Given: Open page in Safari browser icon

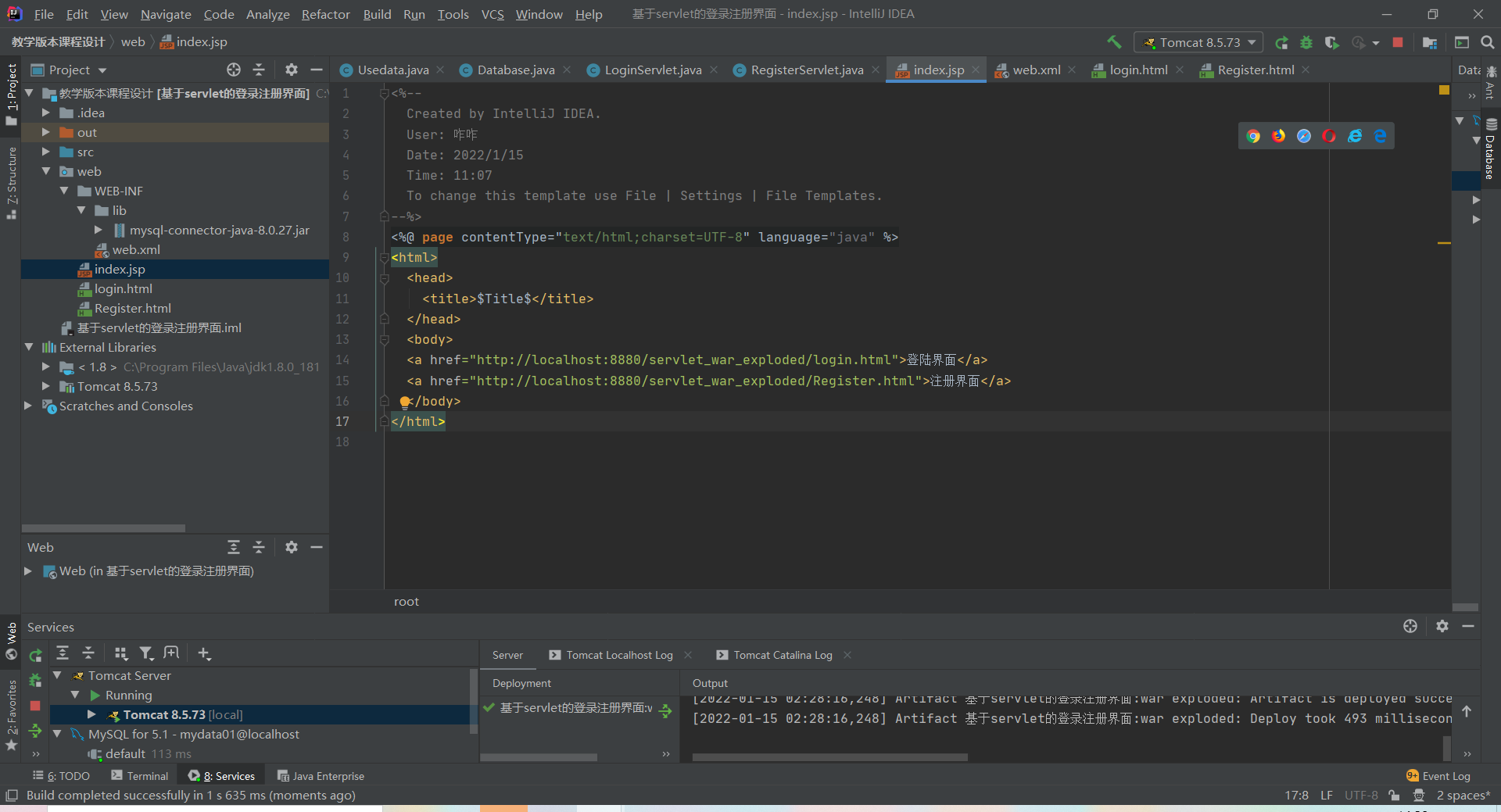Looking at the screenshot, I should 1304,136.
